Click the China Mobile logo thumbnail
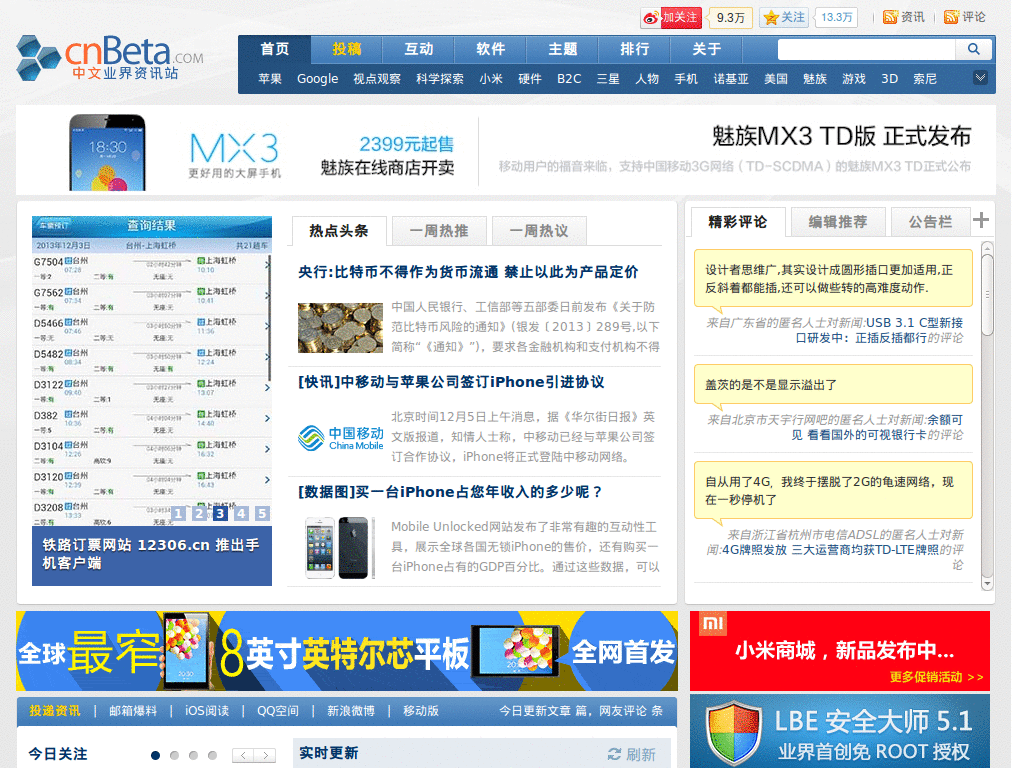The image size is (1024, 768). (341, 438)
